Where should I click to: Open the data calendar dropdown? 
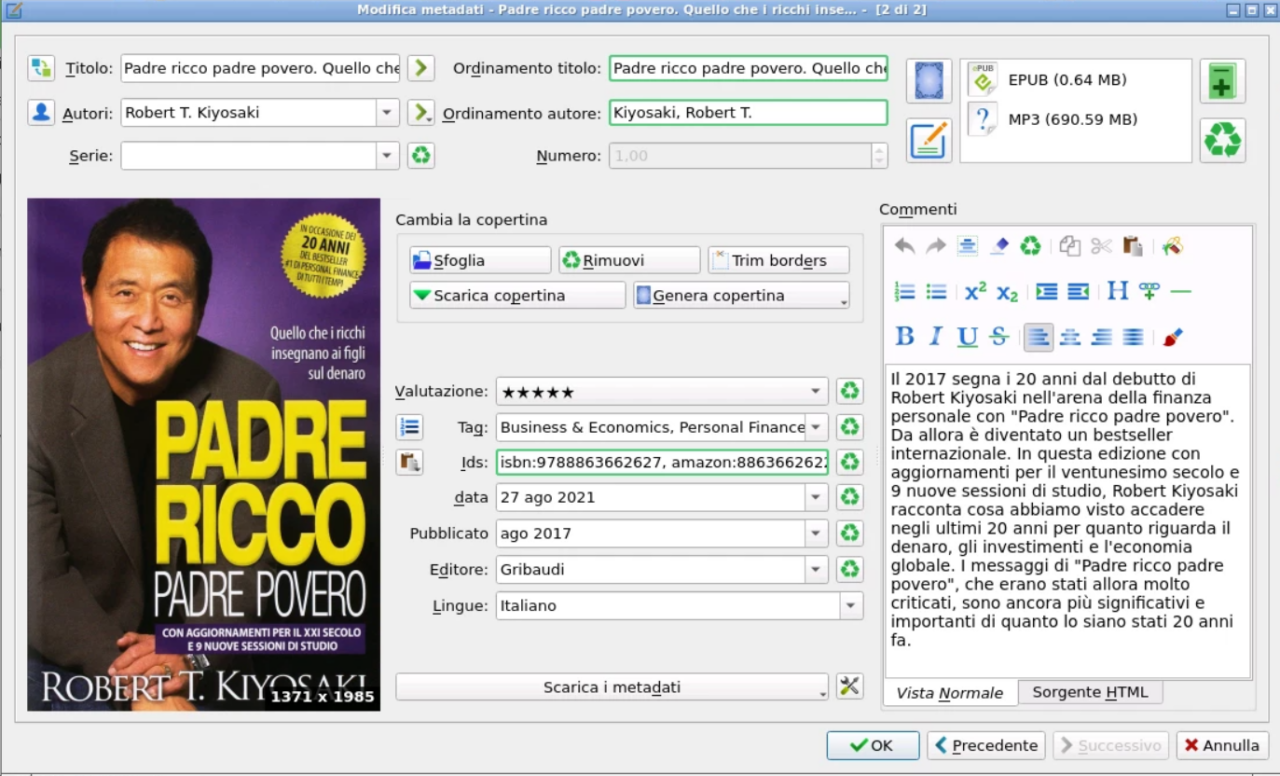817,497
